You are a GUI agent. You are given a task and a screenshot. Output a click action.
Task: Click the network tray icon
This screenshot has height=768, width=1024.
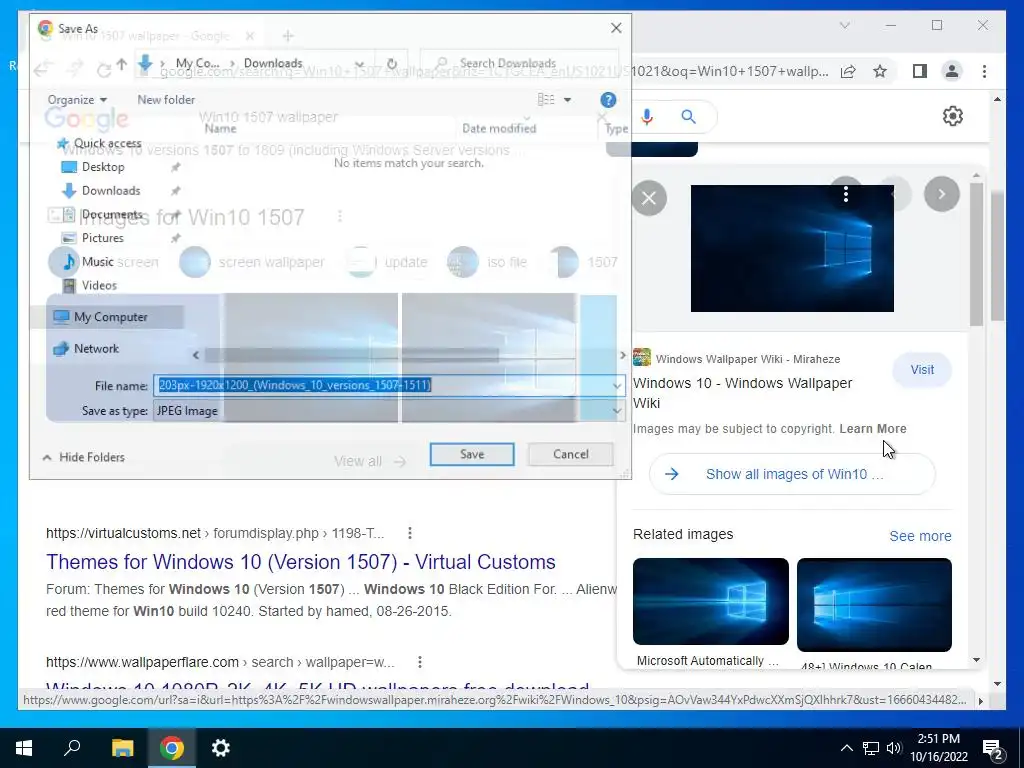(871, 748)
